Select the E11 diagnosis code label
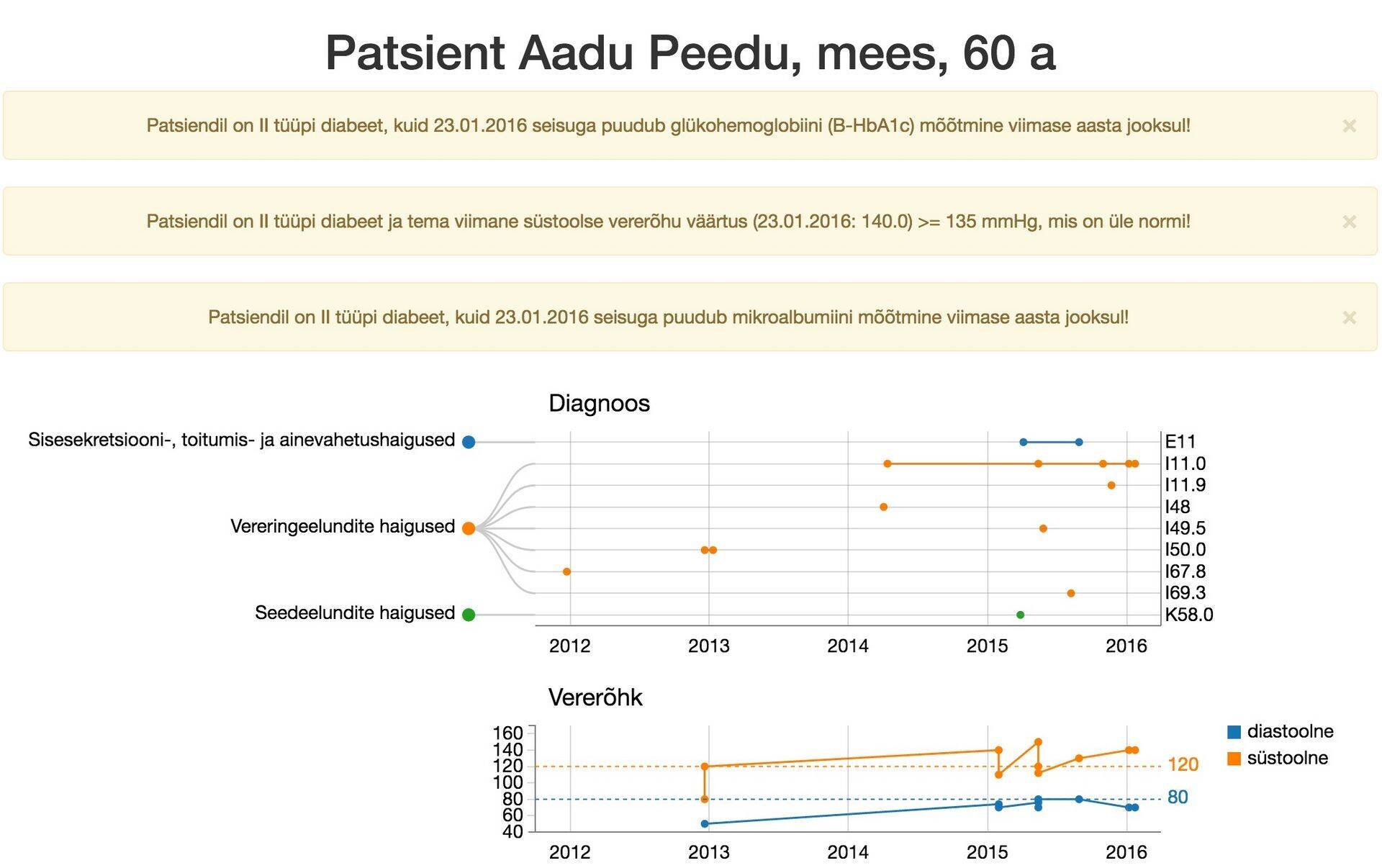Viewport: 1382px width, 868px height. pyautogui.click(x=1180, y=442)
